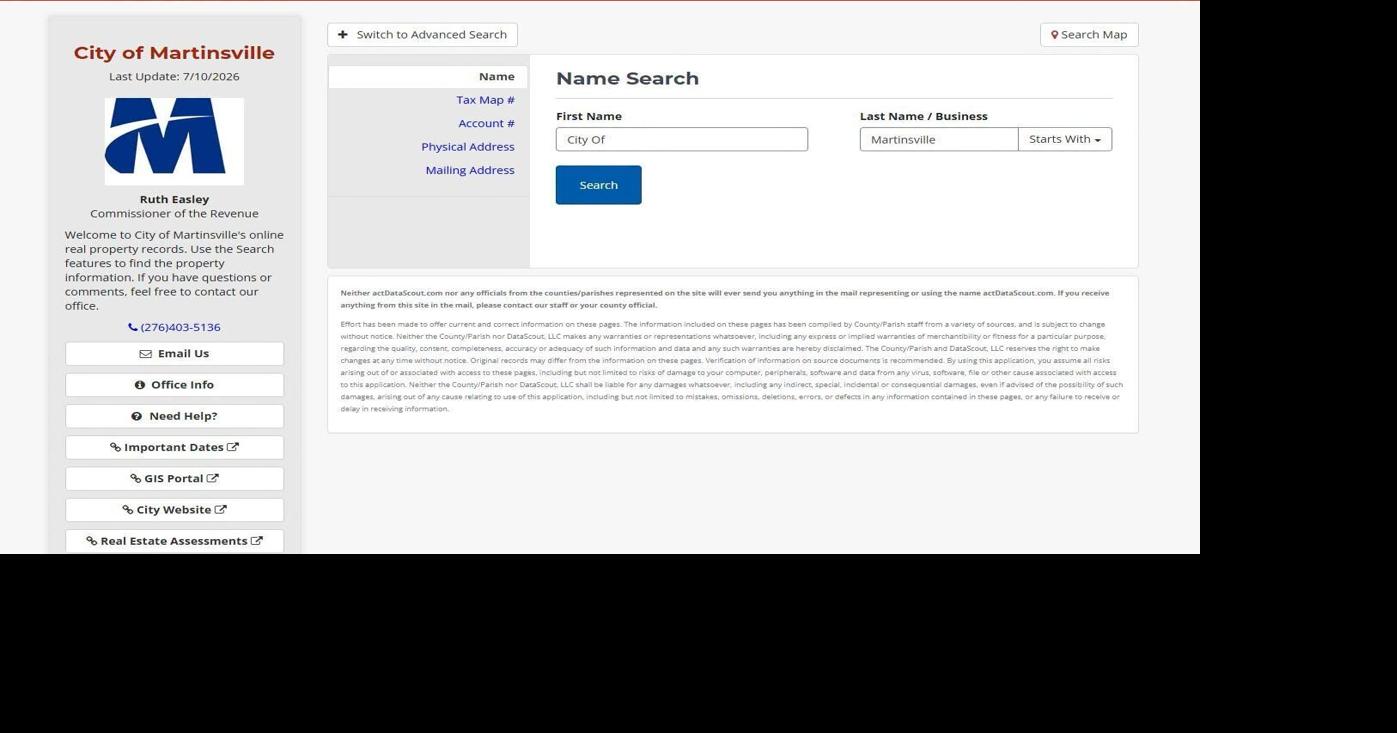1397x733 pixels.
Task: Click the question mark icon on Need Help?
Action: click(137, 416)
